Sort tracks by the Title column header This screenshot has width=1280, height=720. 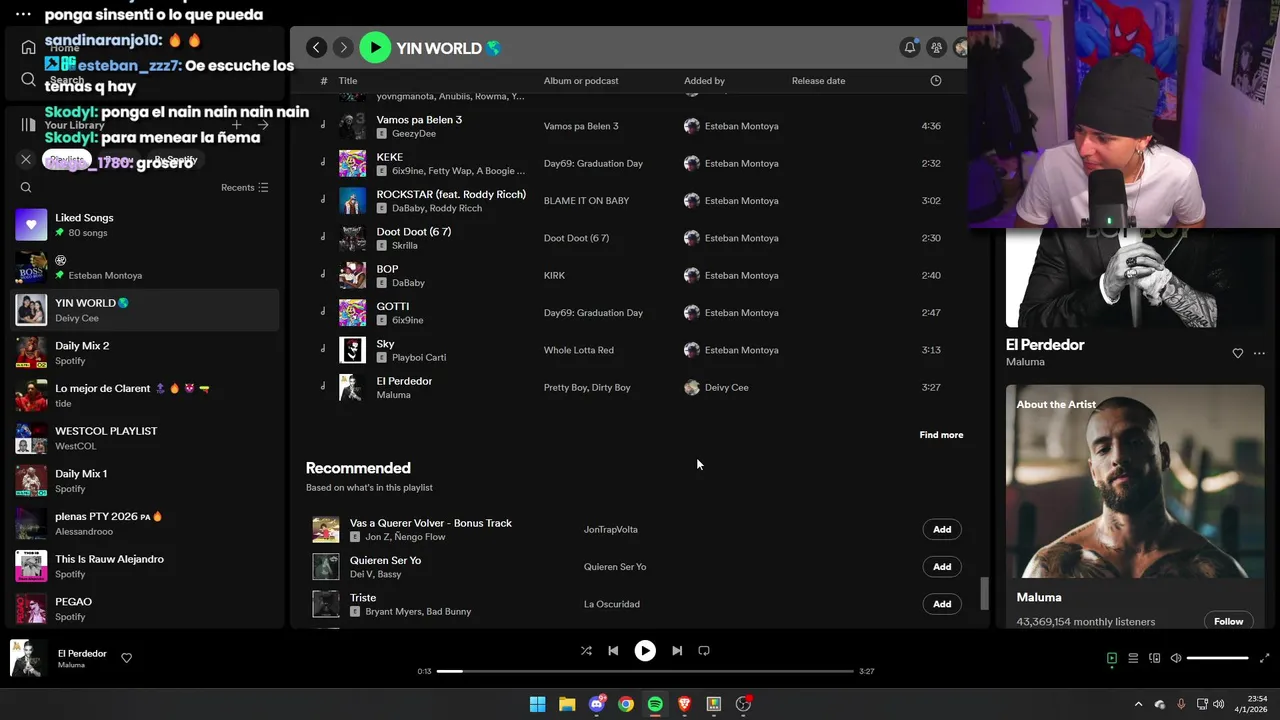coord(348,81)
